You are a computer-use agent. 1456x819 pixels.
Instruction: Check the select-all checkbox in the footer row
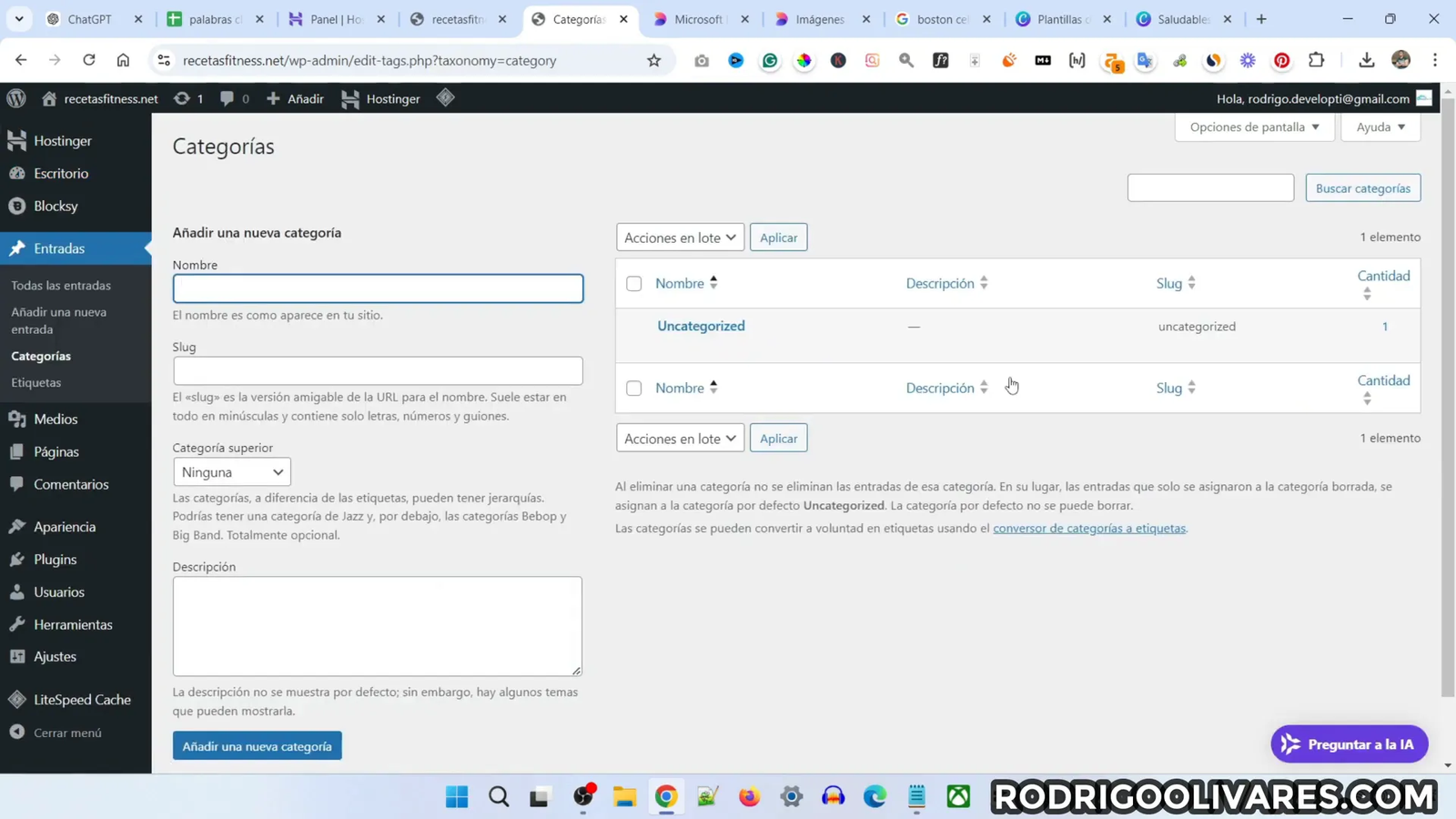point(633,388)
